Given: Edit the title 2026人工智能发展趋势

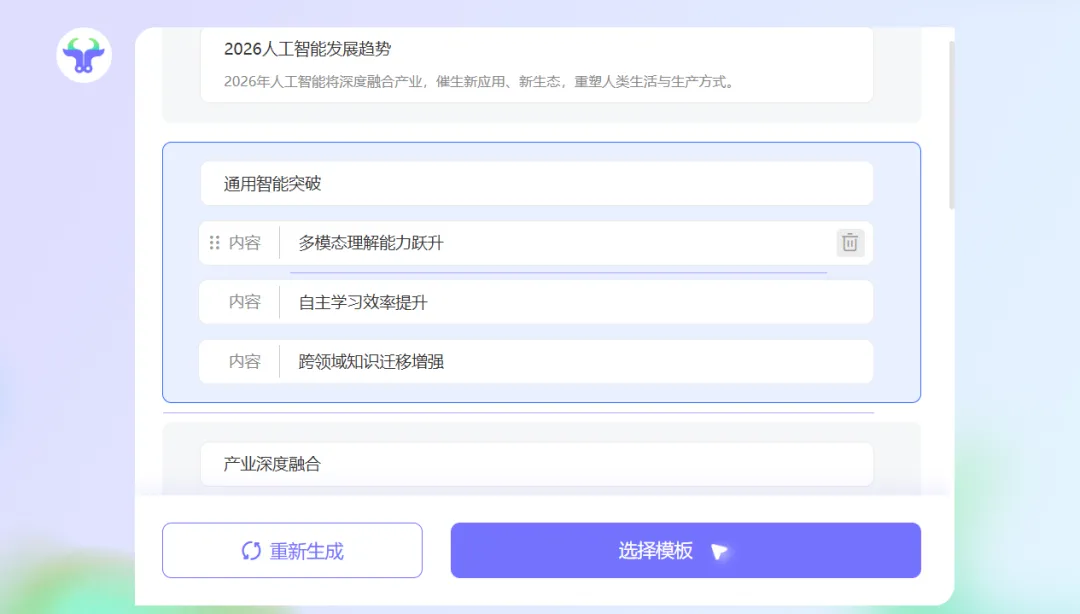Looking at the screenshot, I should (x=307, y=49).
